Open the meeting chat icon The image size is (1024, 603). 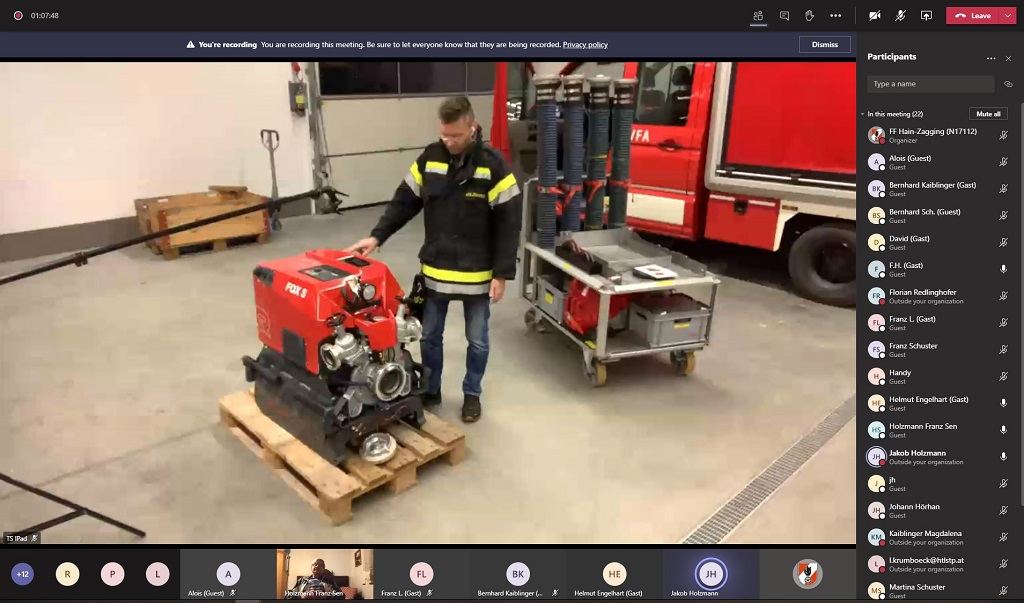[x=784, y=16]
